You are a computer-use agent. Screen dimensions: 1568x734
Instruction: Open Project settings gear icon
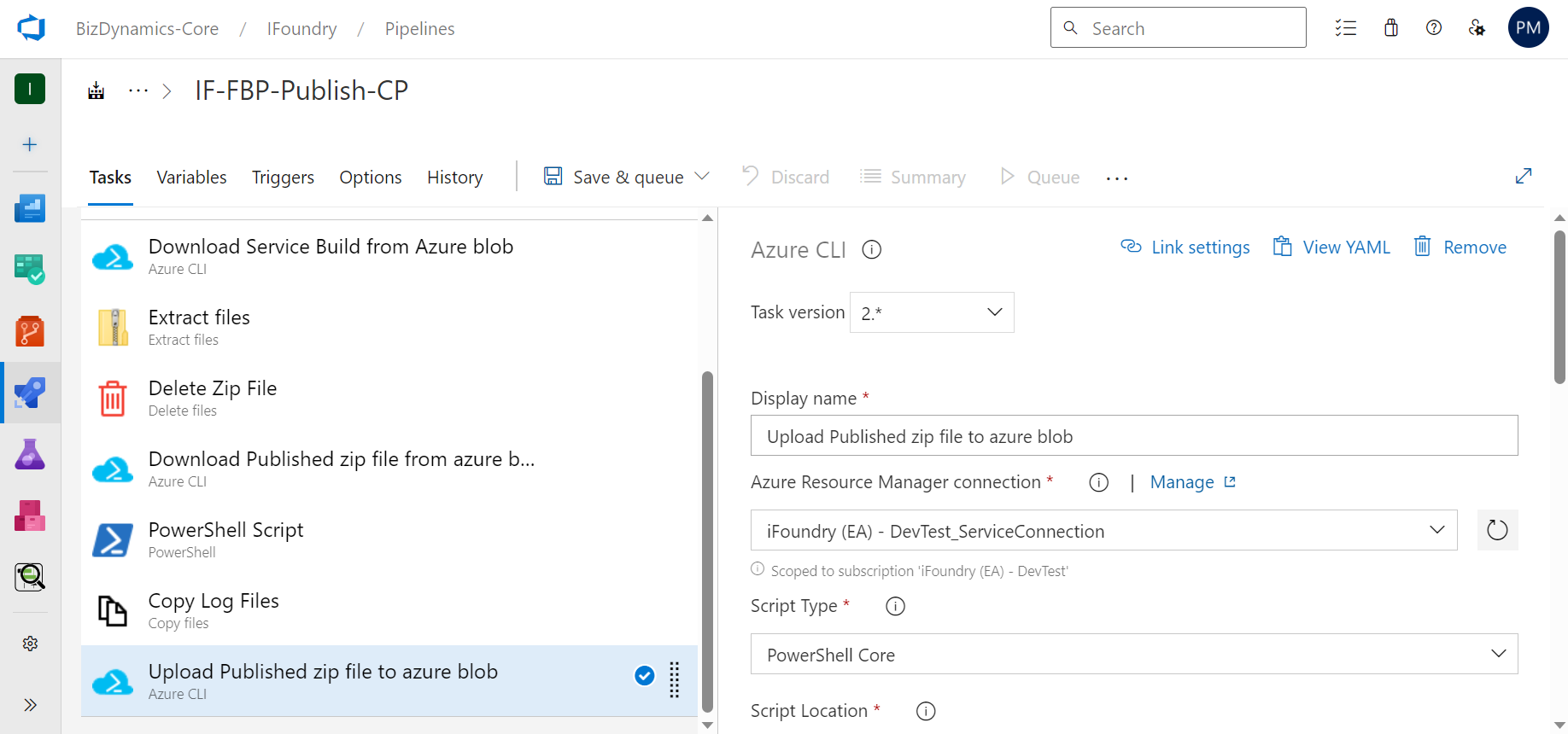30,644
